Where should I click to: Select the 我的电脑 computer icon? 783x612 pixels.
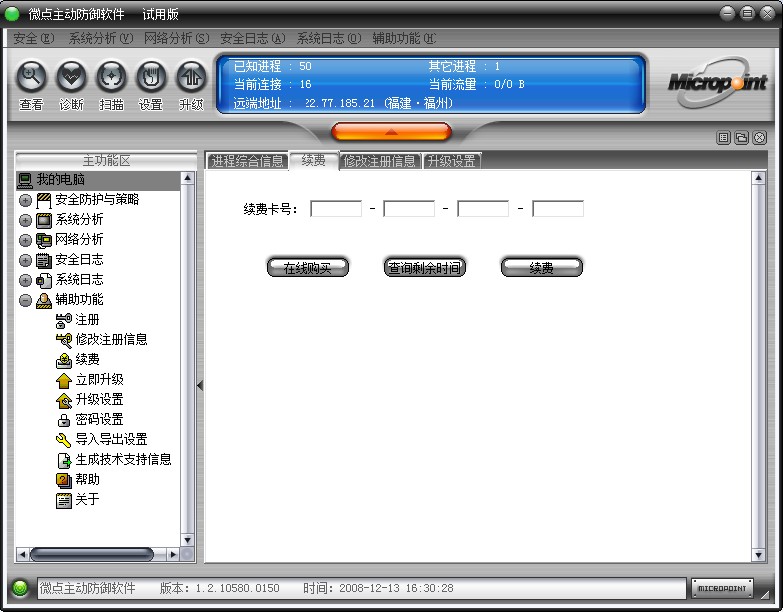[25, 180]
